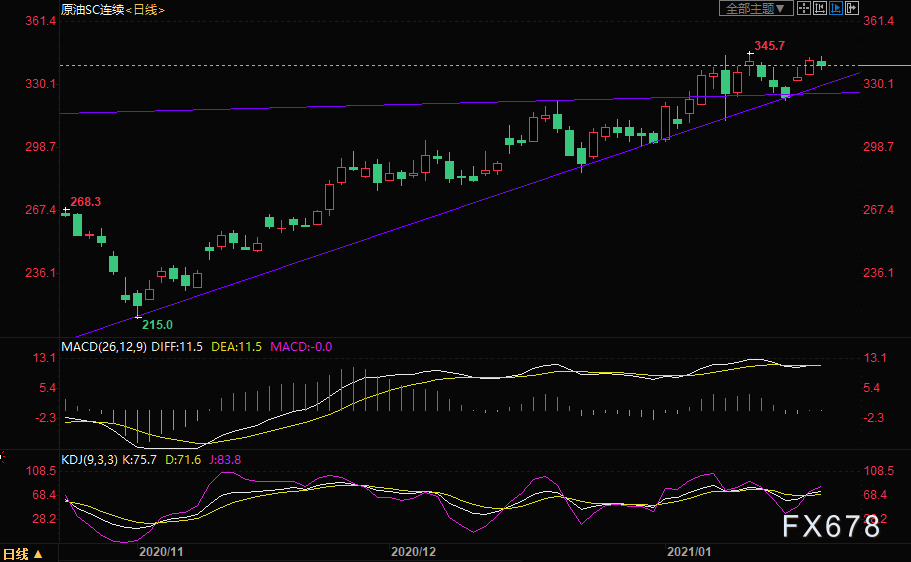
Task: Expand the 日线 period selector at bottom
Action: 23,554
